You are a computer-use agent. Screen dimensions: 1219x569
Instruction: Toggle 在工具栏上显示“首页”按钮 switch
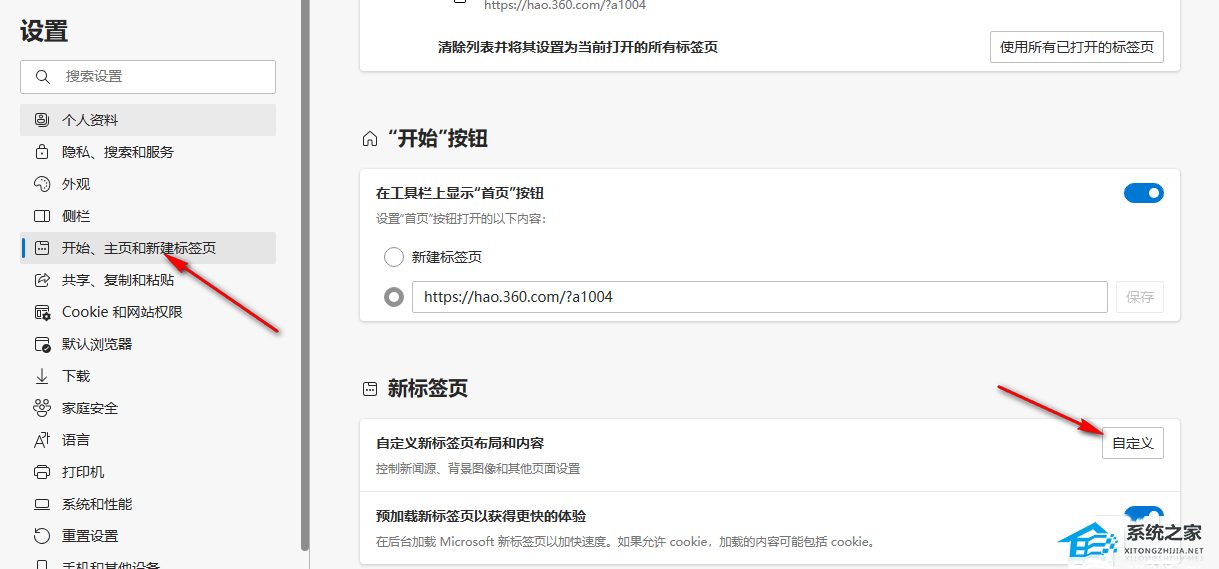[1144, 193]
